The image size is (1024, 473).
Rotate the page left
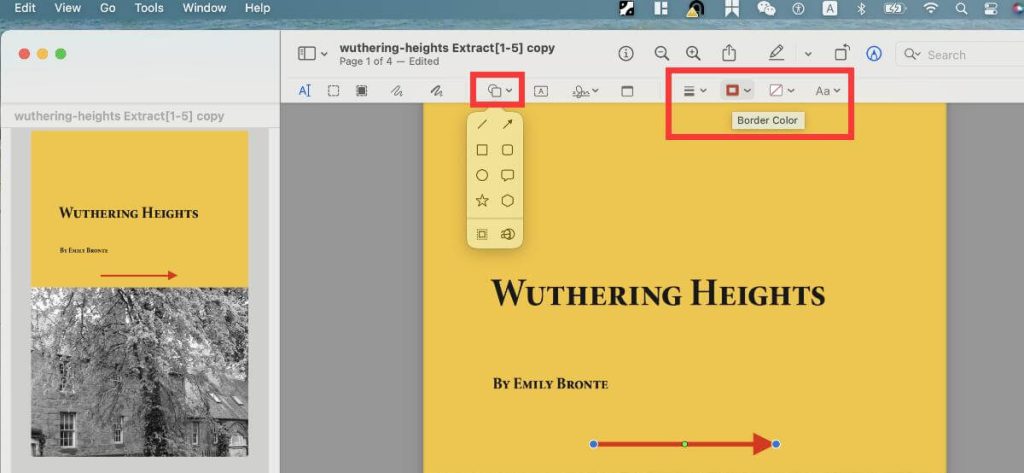click(842, 54)
